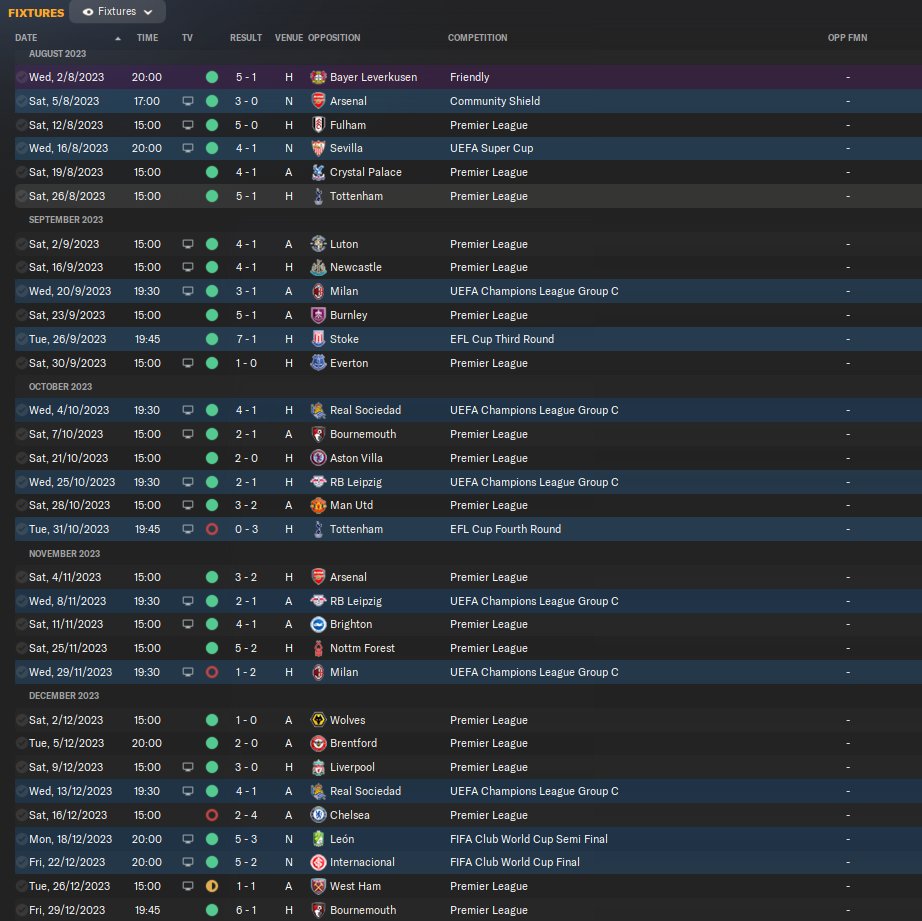Sort fixtures by the DATE column header
Screen dimensions: 922x921
point(26,38)
